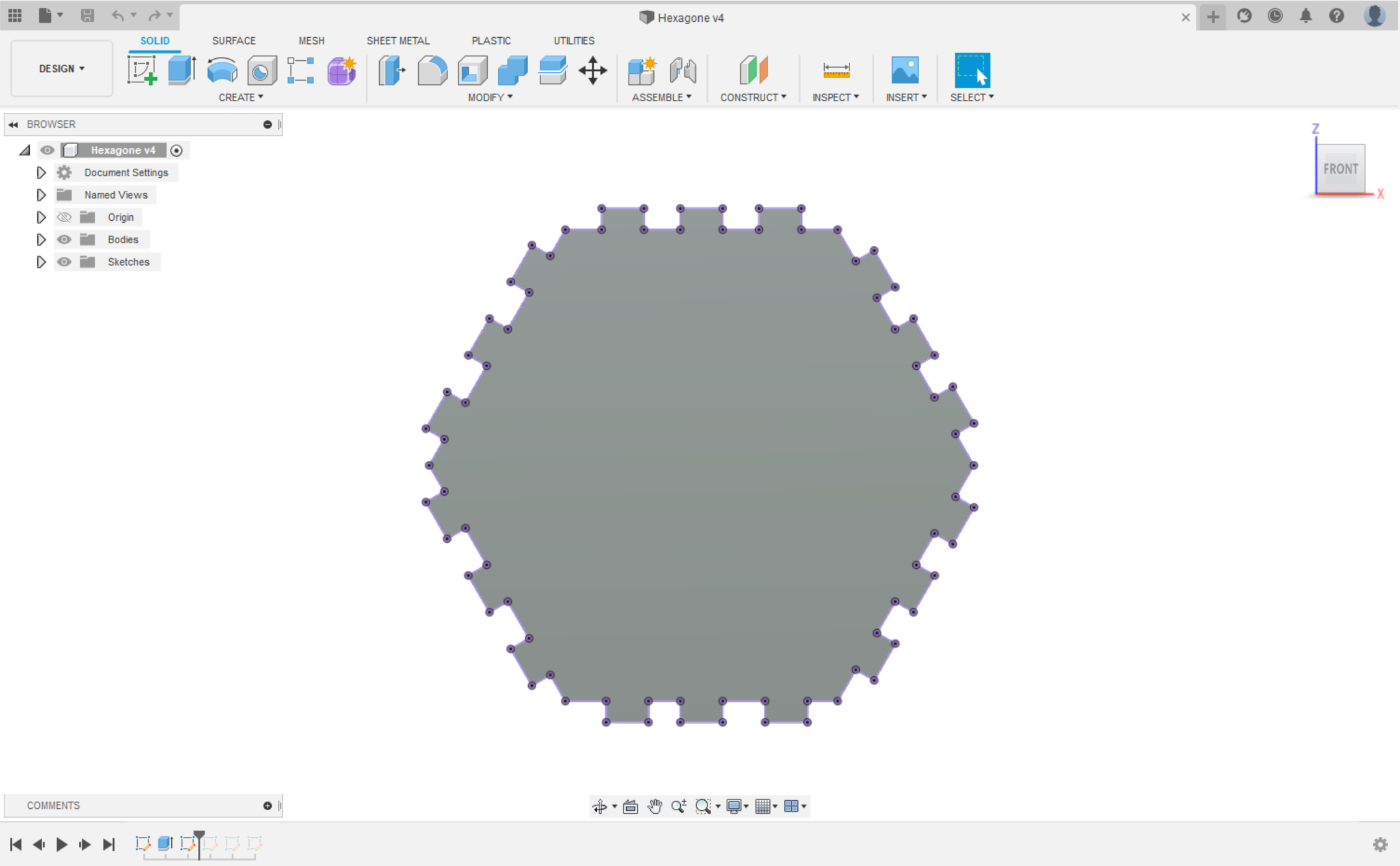
Task: Switch to the UTILITIES tab
Action: pyautogui.click(x=574, y=40)
